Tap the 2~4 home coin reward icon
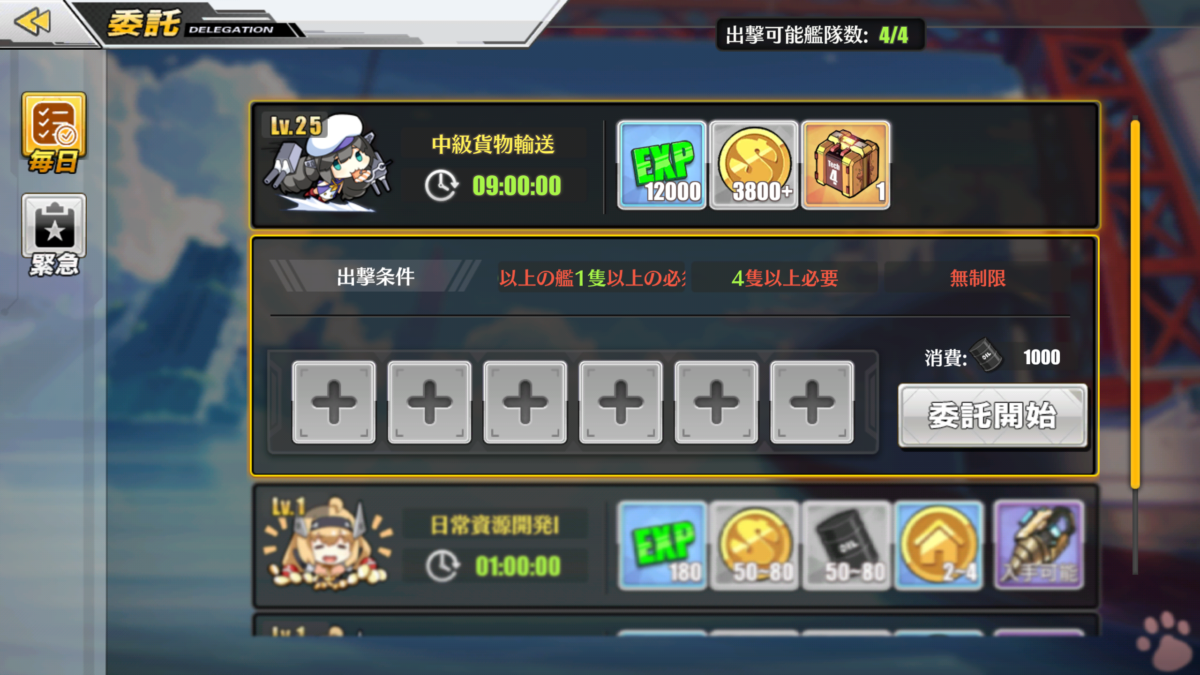The image size is (1200, 675). (x=939, y=545)
